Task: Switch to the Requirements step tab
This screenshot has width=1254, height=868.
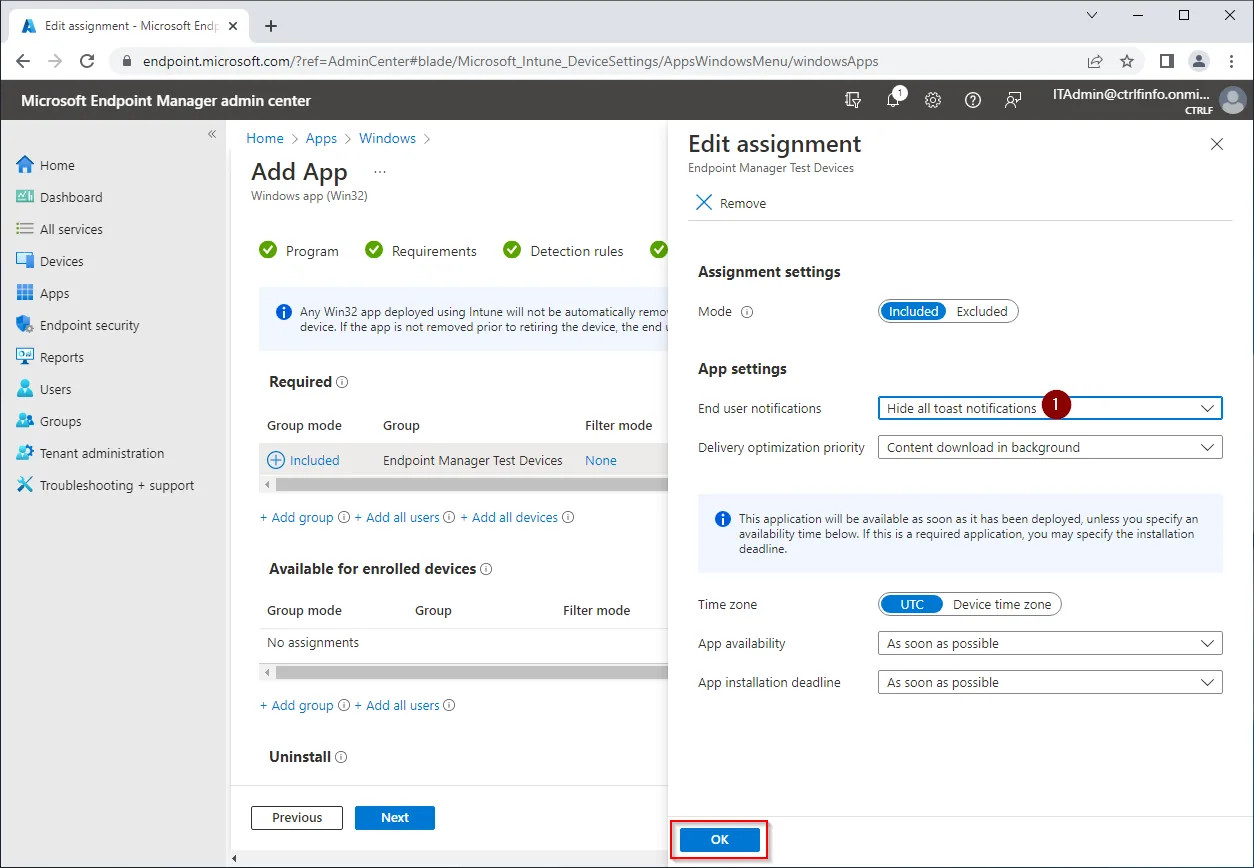Action: pos(421,251)
